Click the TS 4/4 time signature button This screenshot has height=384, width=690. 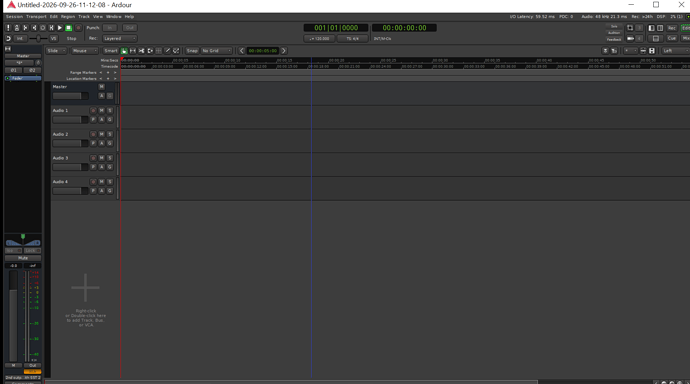352,39
